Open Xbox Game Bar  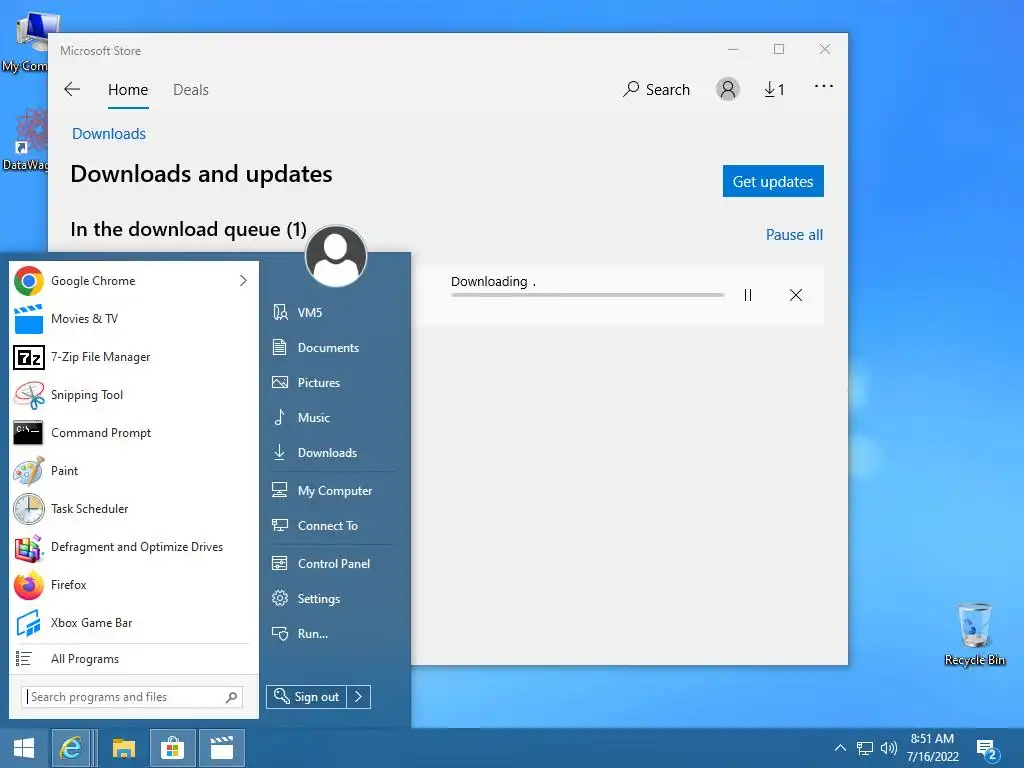134,622
